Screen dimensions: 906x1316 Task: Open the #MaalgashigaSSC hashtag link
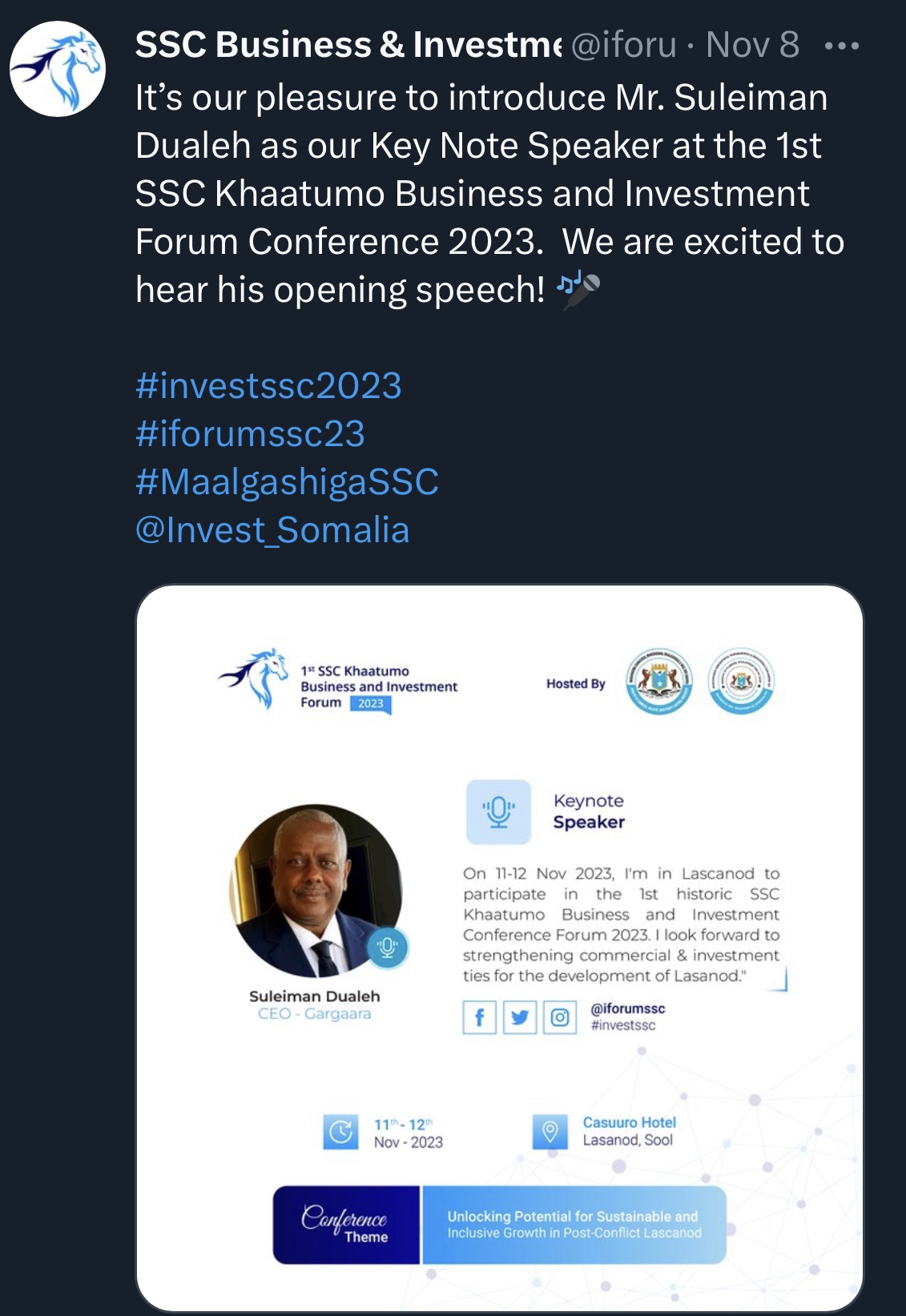click(x=287, y=482)
